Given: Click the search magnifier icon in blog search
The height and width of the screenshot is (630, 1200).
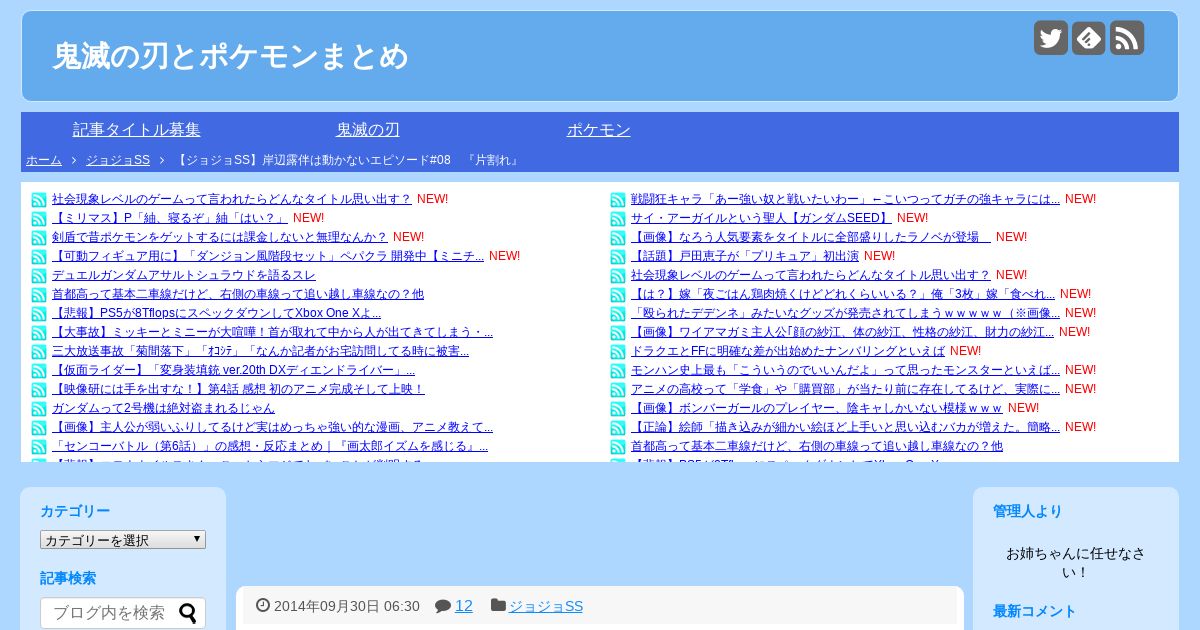Looking at the screenshot, I should [188, 613].
